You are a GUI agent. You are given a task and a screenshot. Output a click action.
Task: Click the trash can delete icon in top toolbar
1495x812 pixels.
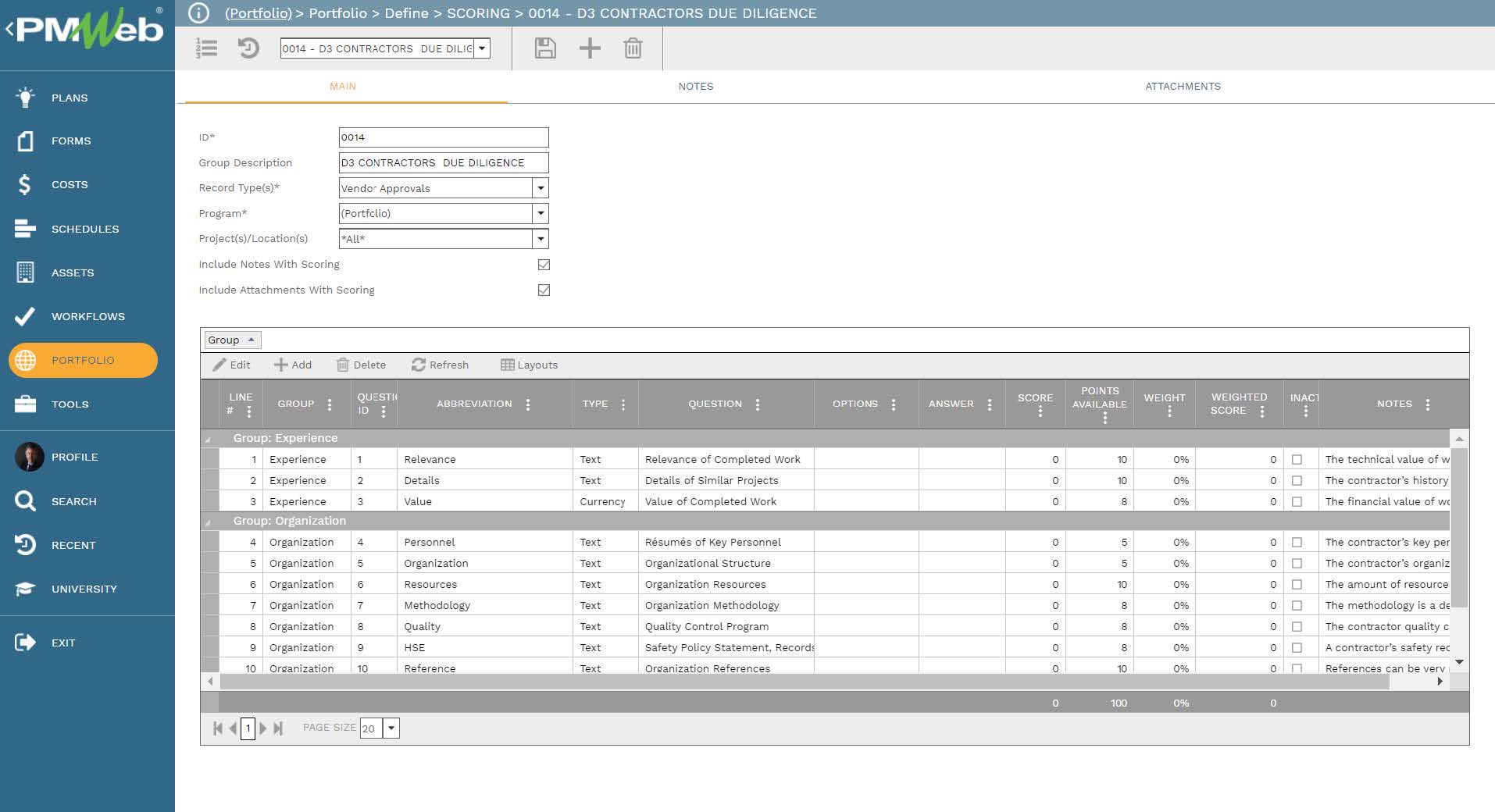[x=633, y=48]
